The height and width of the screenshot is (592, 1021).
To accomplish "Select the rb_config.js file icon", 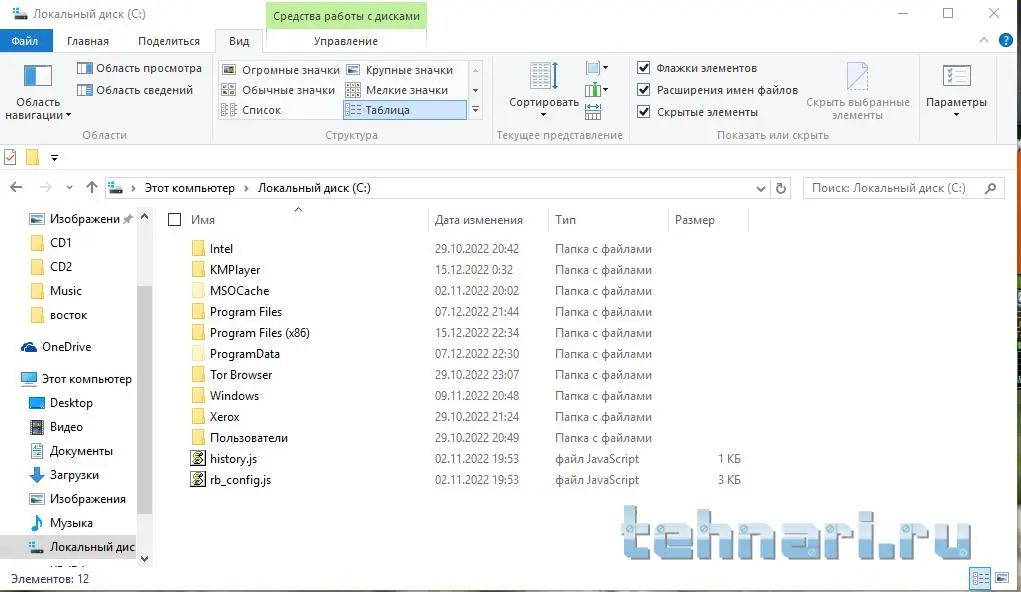I will (x=198, y=479).
